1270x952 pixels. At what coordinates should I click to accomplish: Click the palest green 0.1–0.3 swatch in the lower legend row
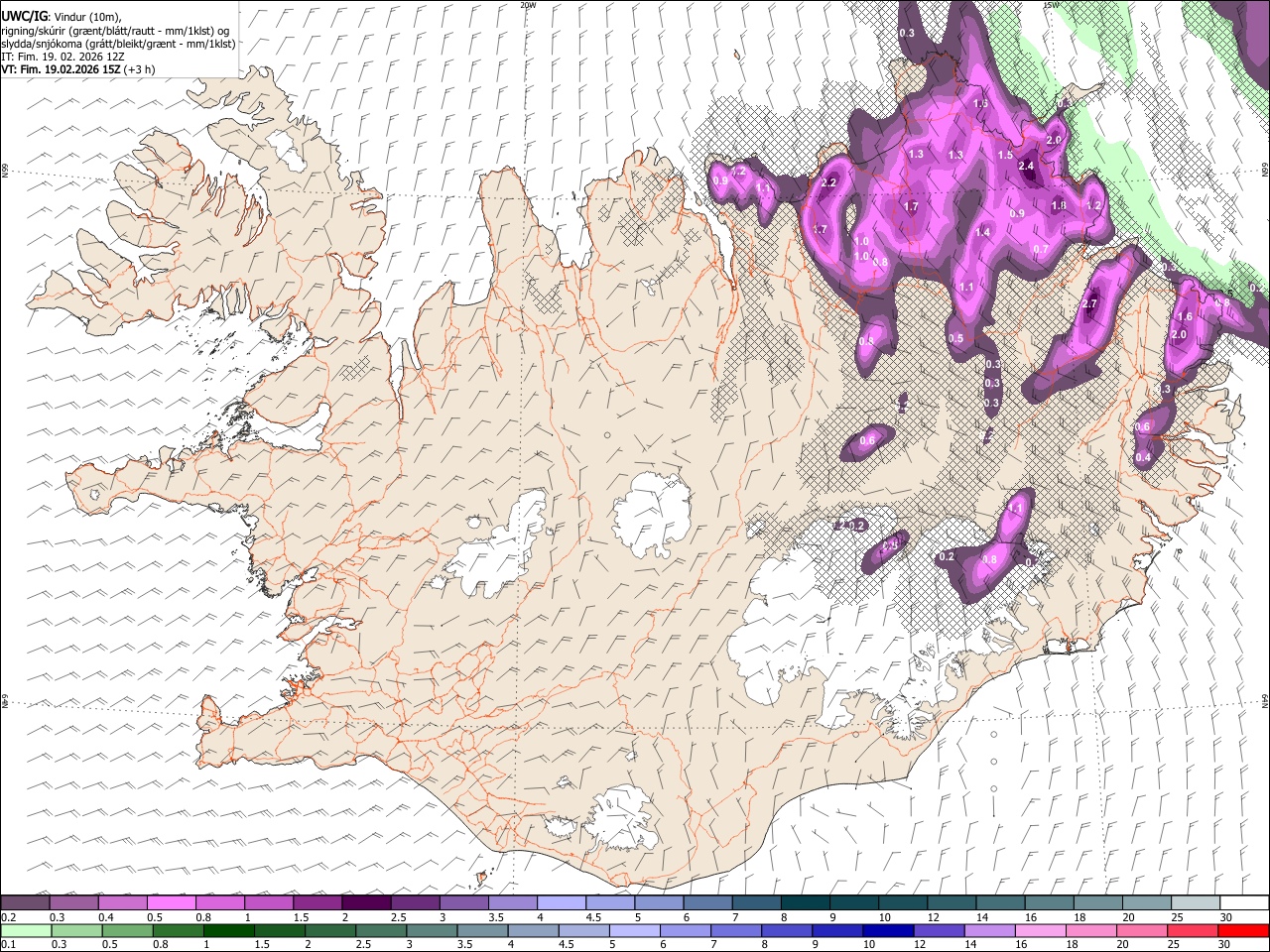coord(27,930)
